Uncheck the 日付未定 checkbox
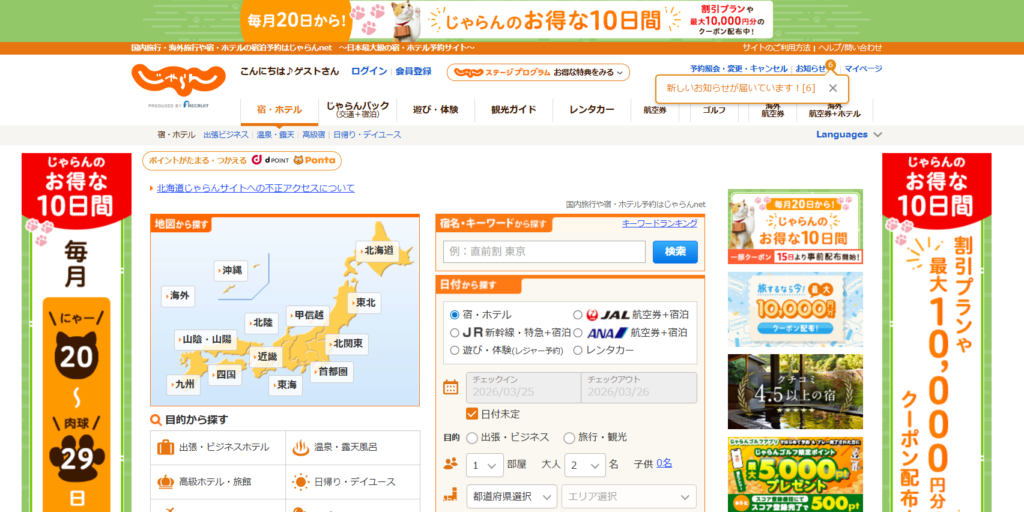The image size is (1024, 512). [472, 414]
